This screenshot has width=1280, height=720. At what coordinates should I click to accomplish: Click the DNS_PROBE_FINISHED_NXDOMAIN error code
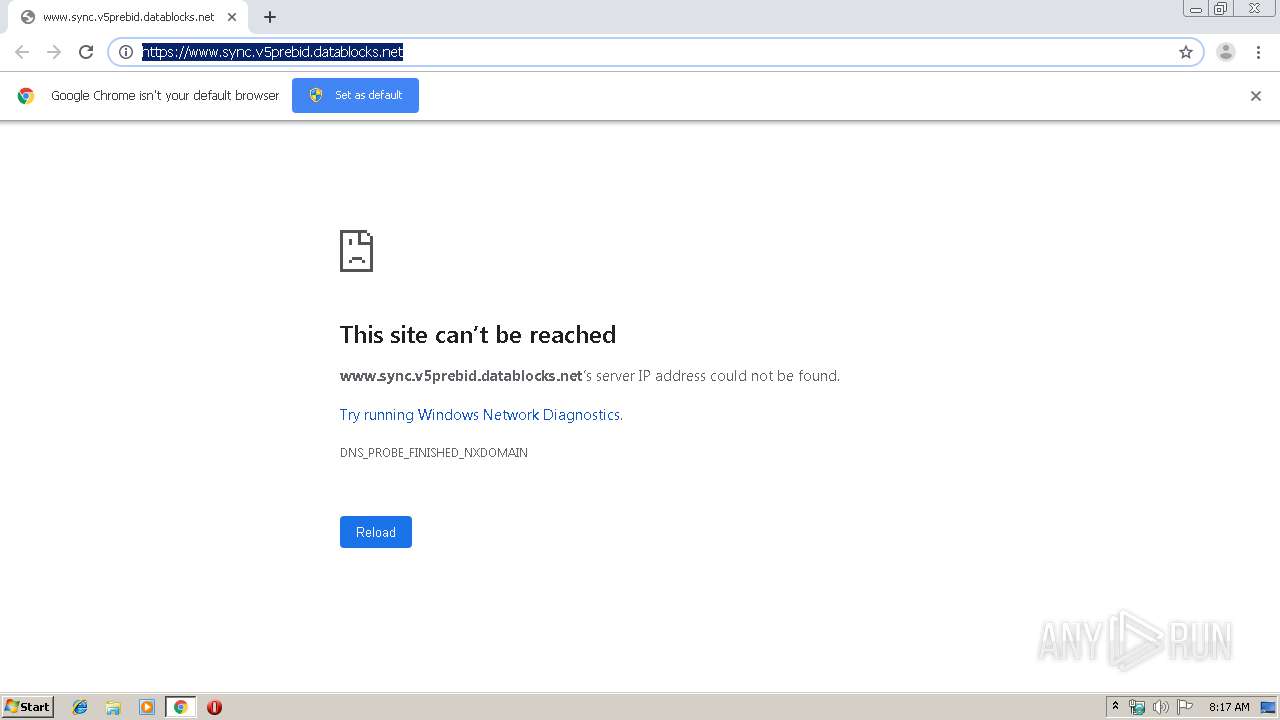click(434, 453)
